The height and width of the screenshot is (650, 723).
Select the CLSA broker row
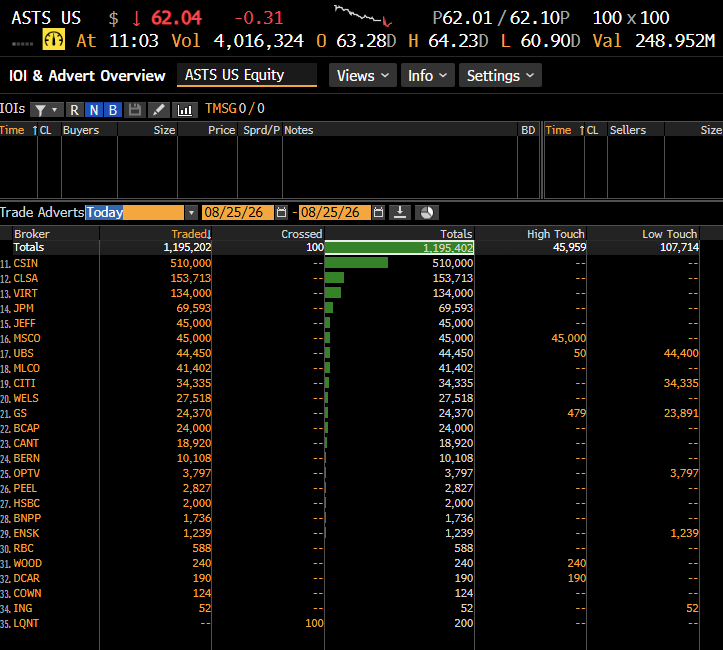coord(350,278)
